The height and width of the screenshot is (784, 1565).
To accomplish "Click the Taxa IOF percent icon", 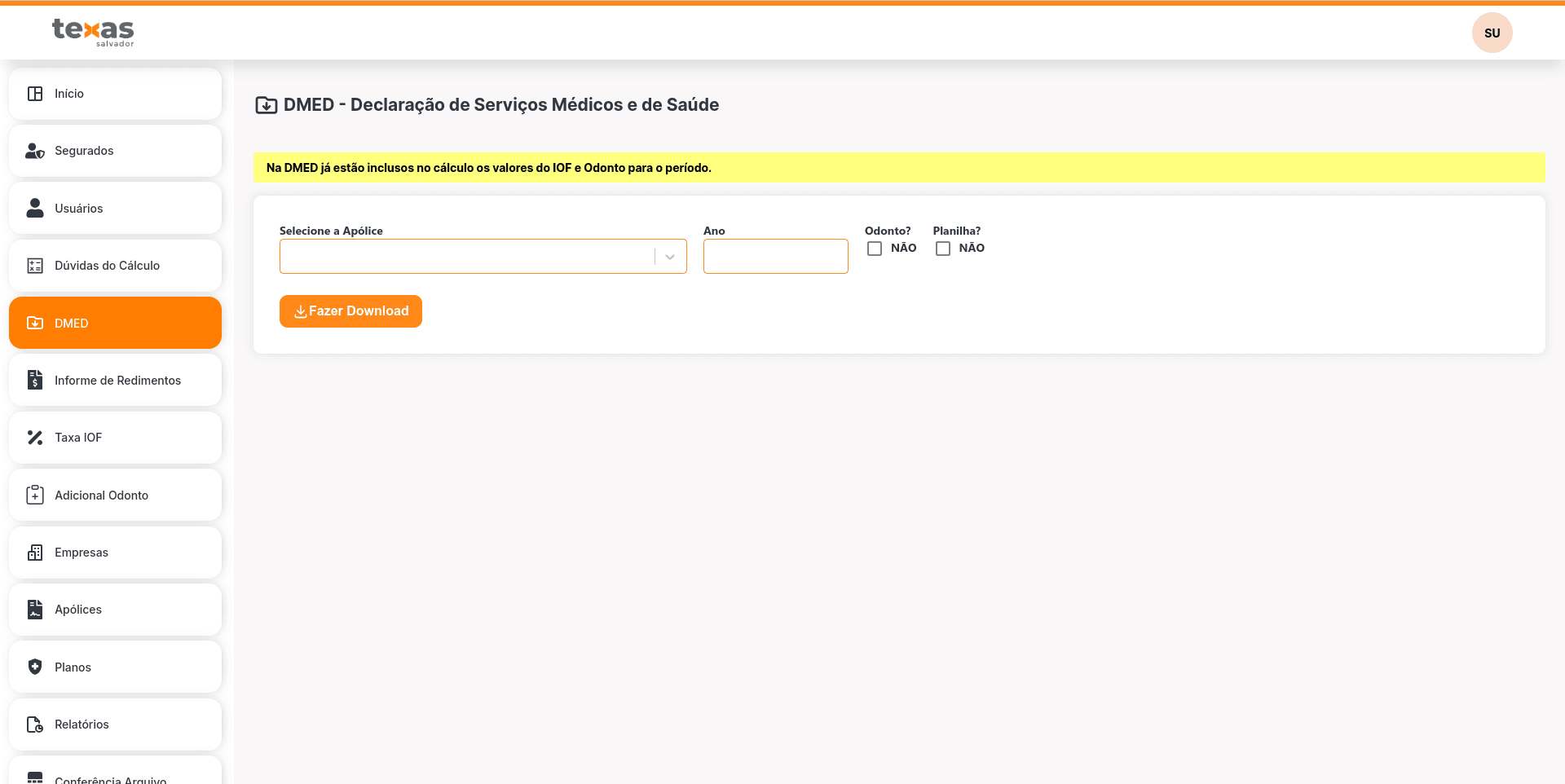I will pyautogui.click(x=35, y=438).
